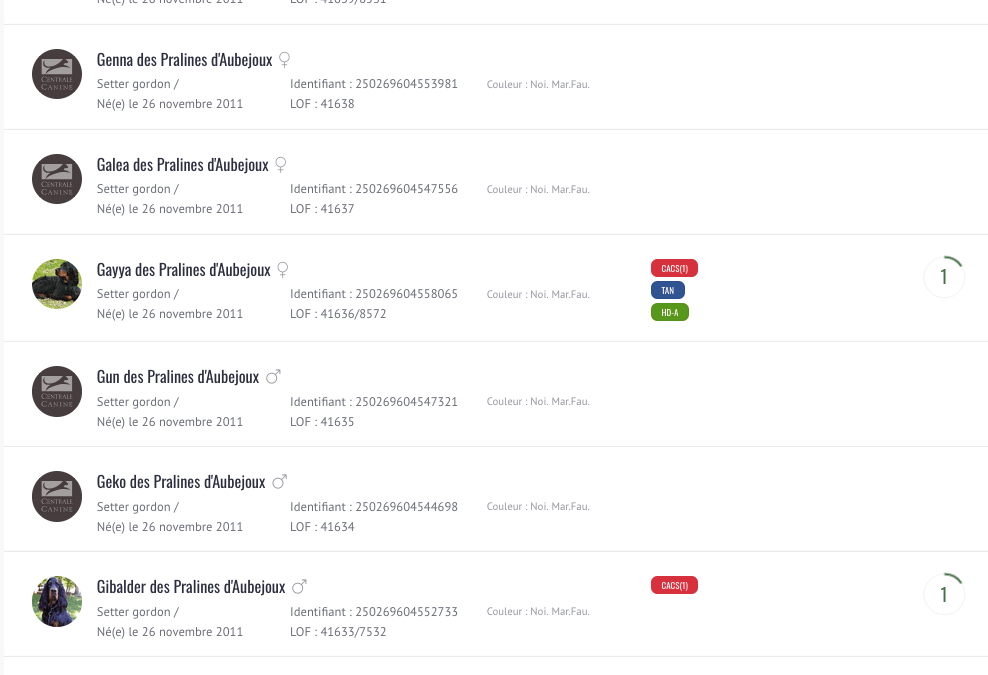Open Gibalder's dog photo thumbnail
This screenshot has width=988, height=675.
coord(57,601)
